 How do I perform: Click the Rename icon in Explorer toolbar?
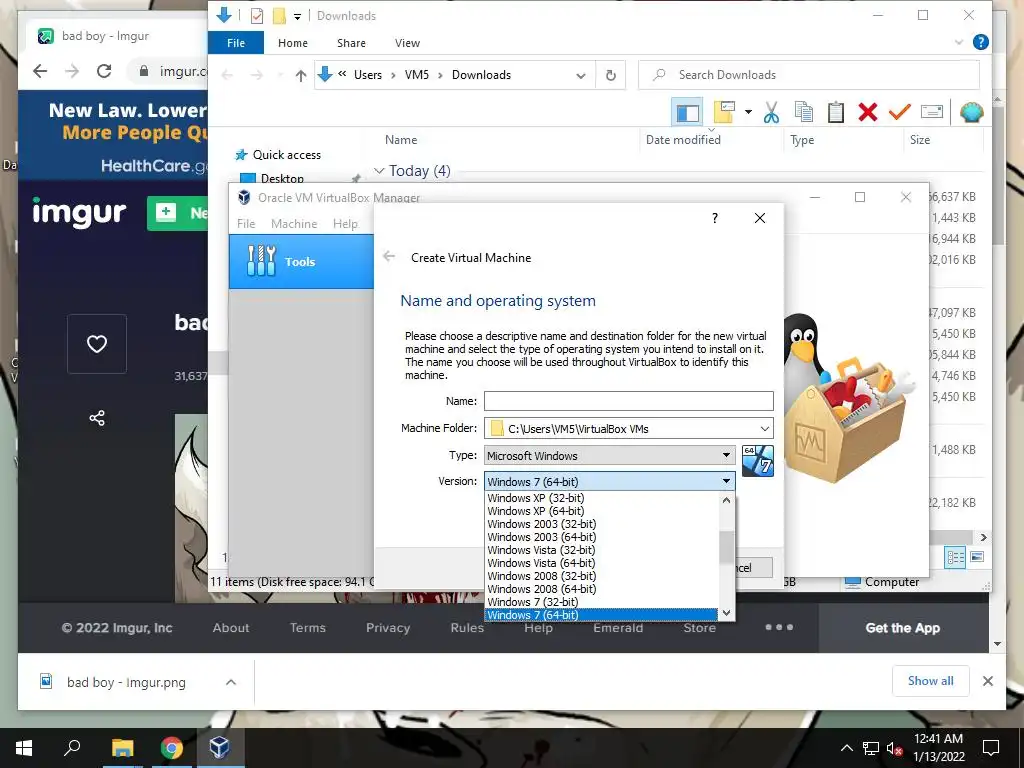[932, 112]
